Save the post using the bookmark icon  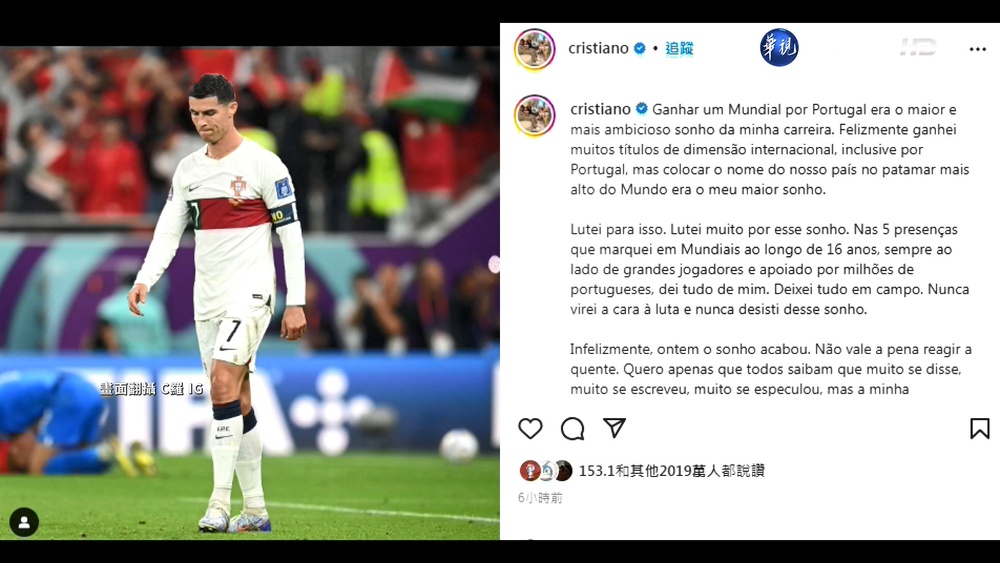coord(980,428)
